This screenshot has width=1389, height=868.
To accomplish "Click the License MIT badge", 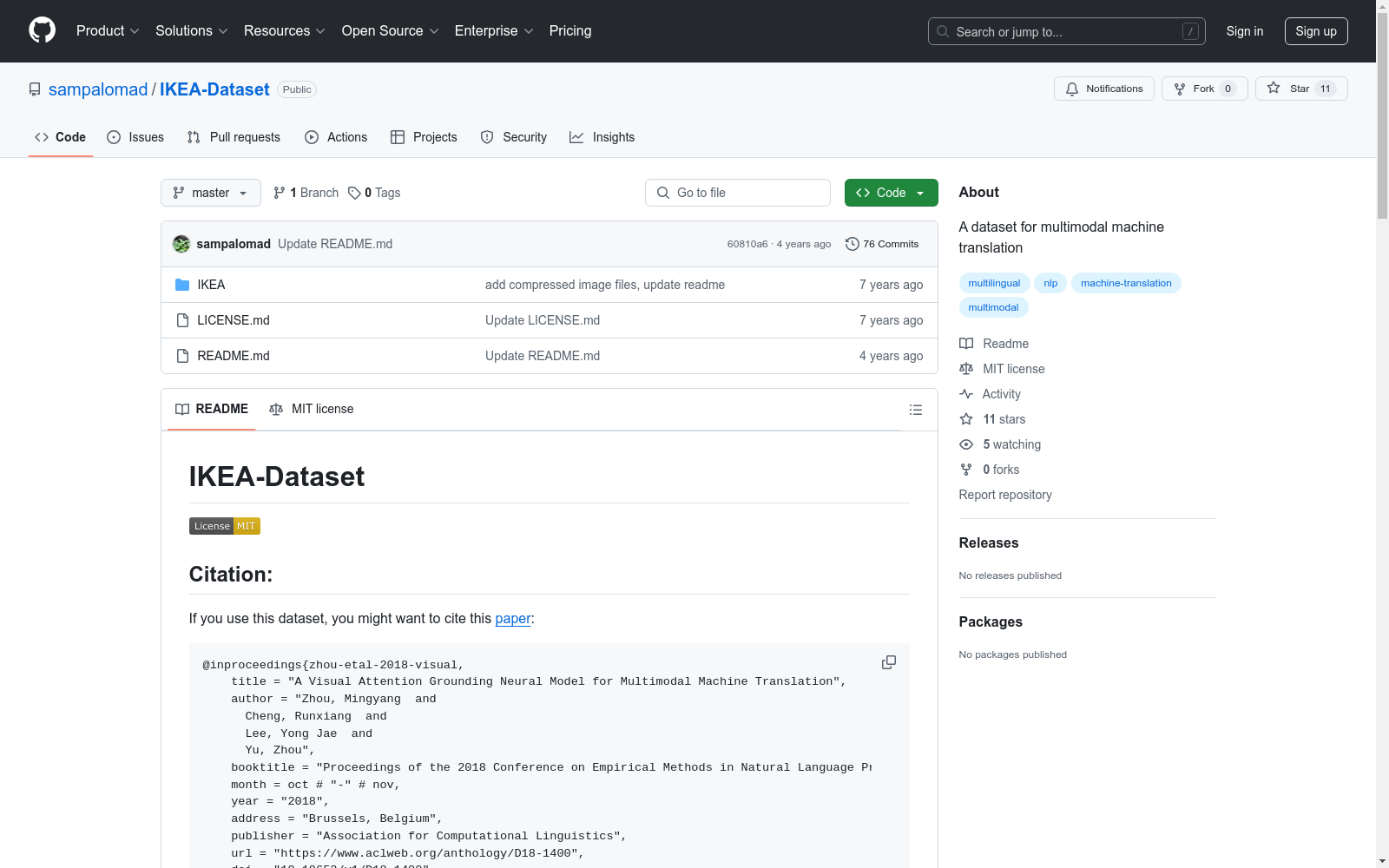I will (225, 526).
